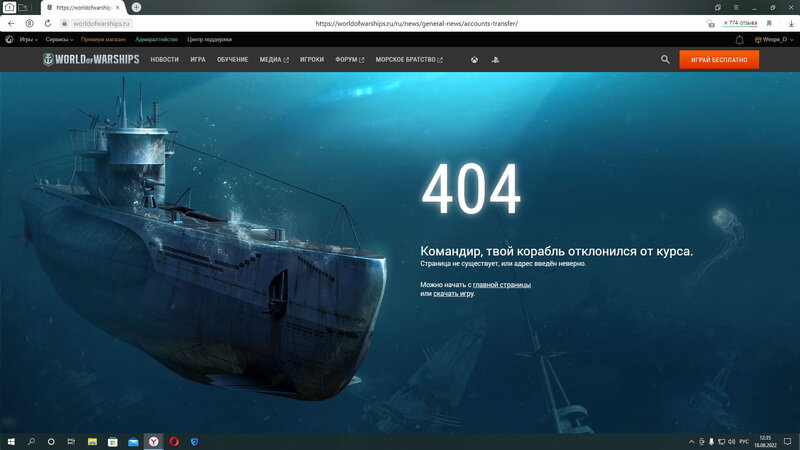Open the taskbar clock and date
This screenshot has width=800, height=450.
click(765, 441)
